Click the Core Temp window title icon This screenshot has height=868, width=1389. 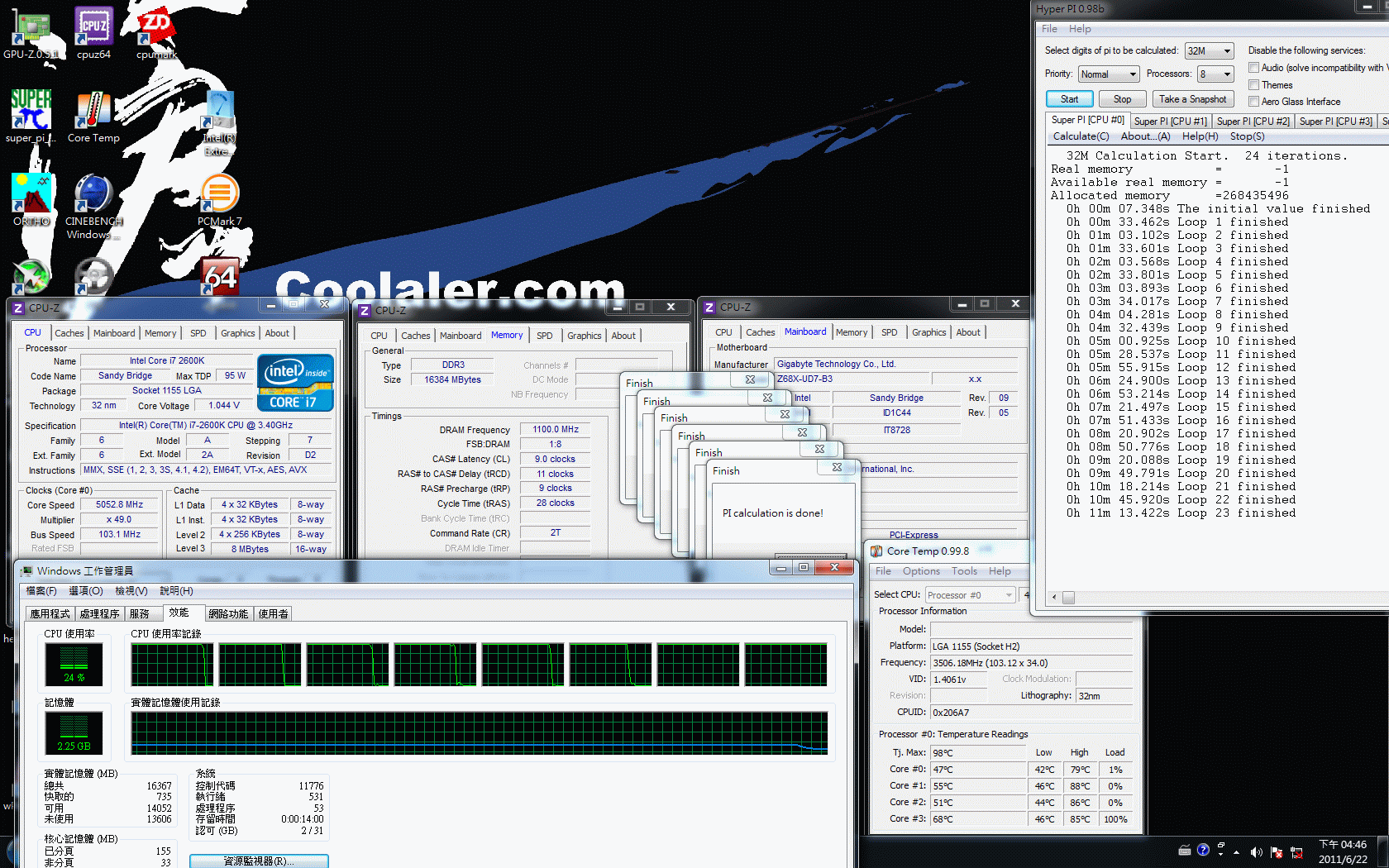pos(876,551)
